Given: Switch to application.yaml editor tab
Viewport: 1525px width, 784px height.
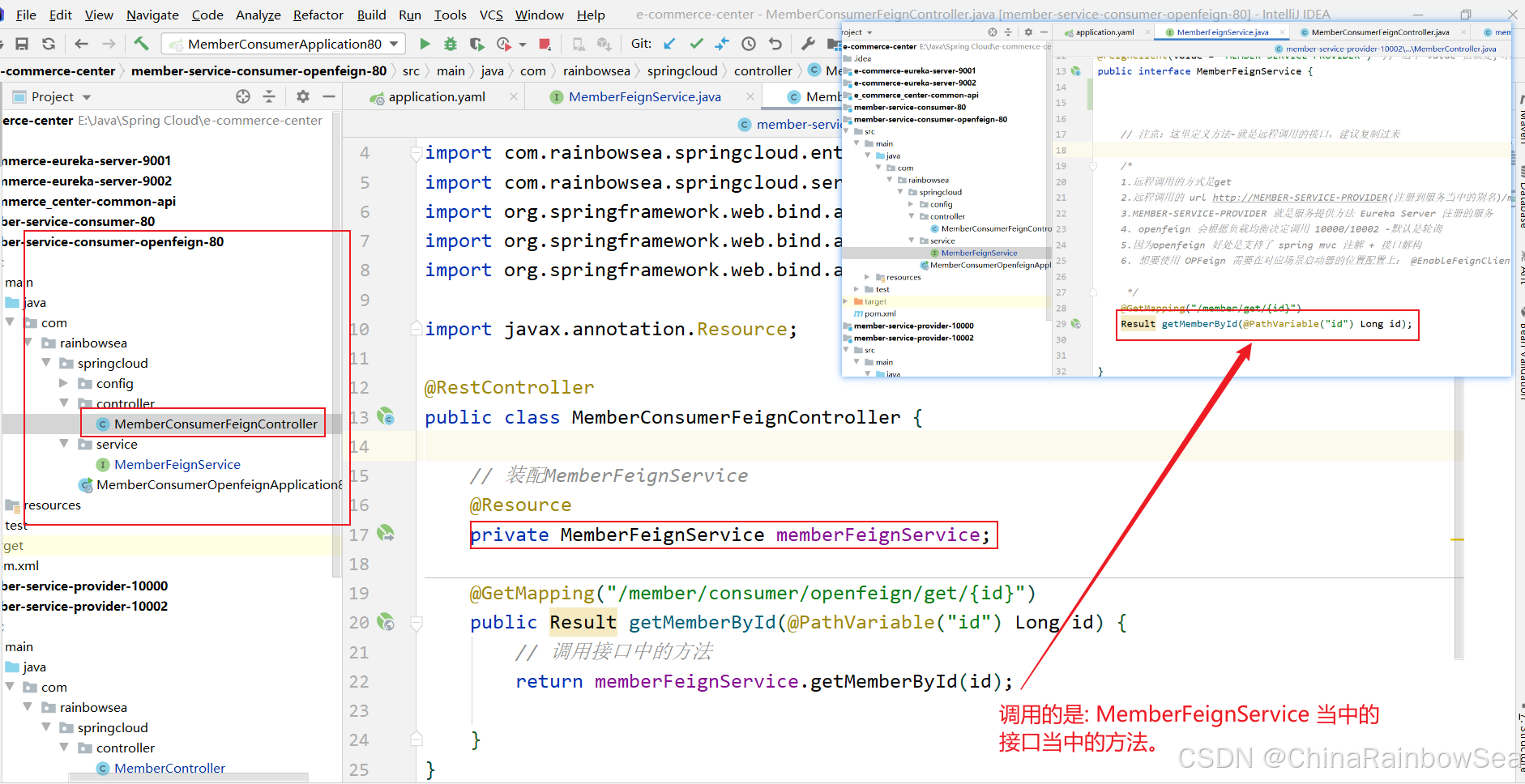Looking at the screenshot, I should click(x=437, y=96).
